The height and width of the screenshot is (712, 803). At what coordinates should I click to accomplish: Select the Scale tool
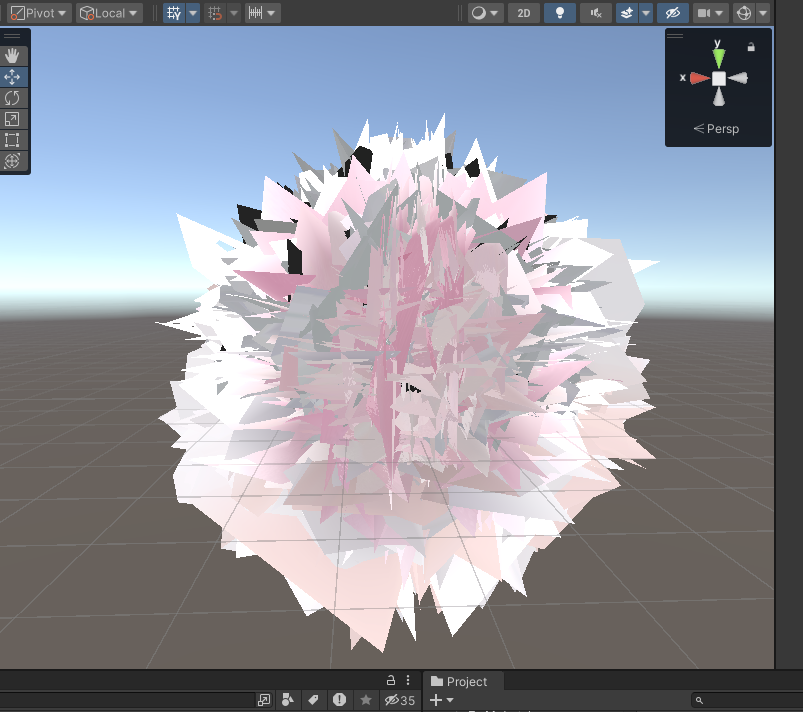click(x=12, y=119)
